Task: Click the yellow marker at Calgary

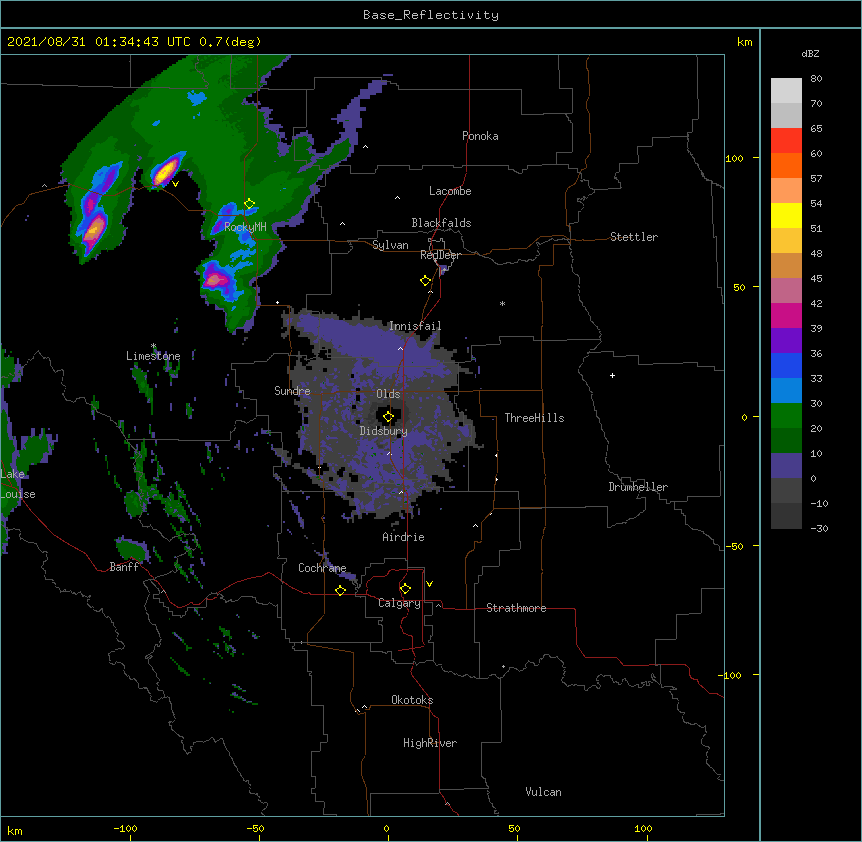Action: [405, 589]
